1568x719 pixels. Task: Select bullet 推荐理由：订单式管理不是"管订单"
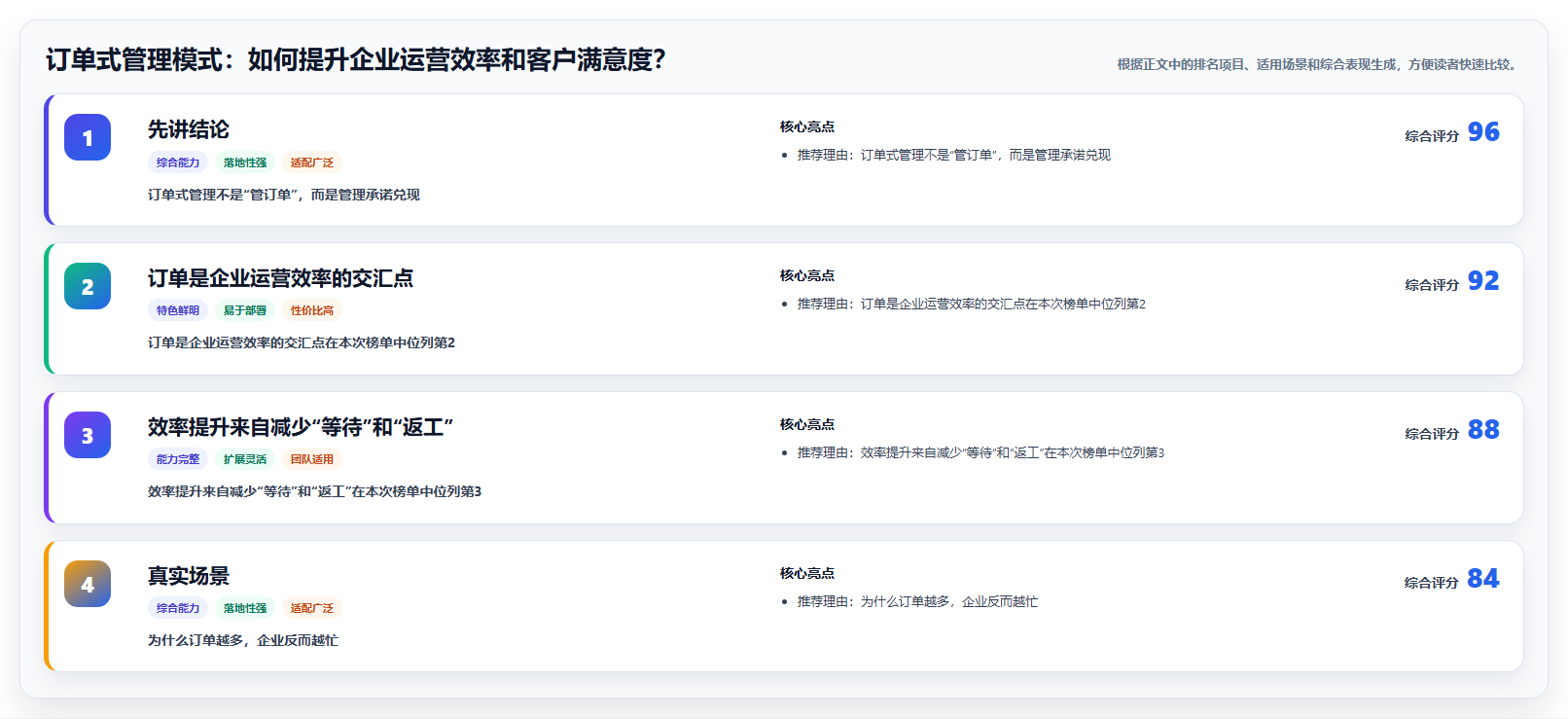click(x=954, y=155)
